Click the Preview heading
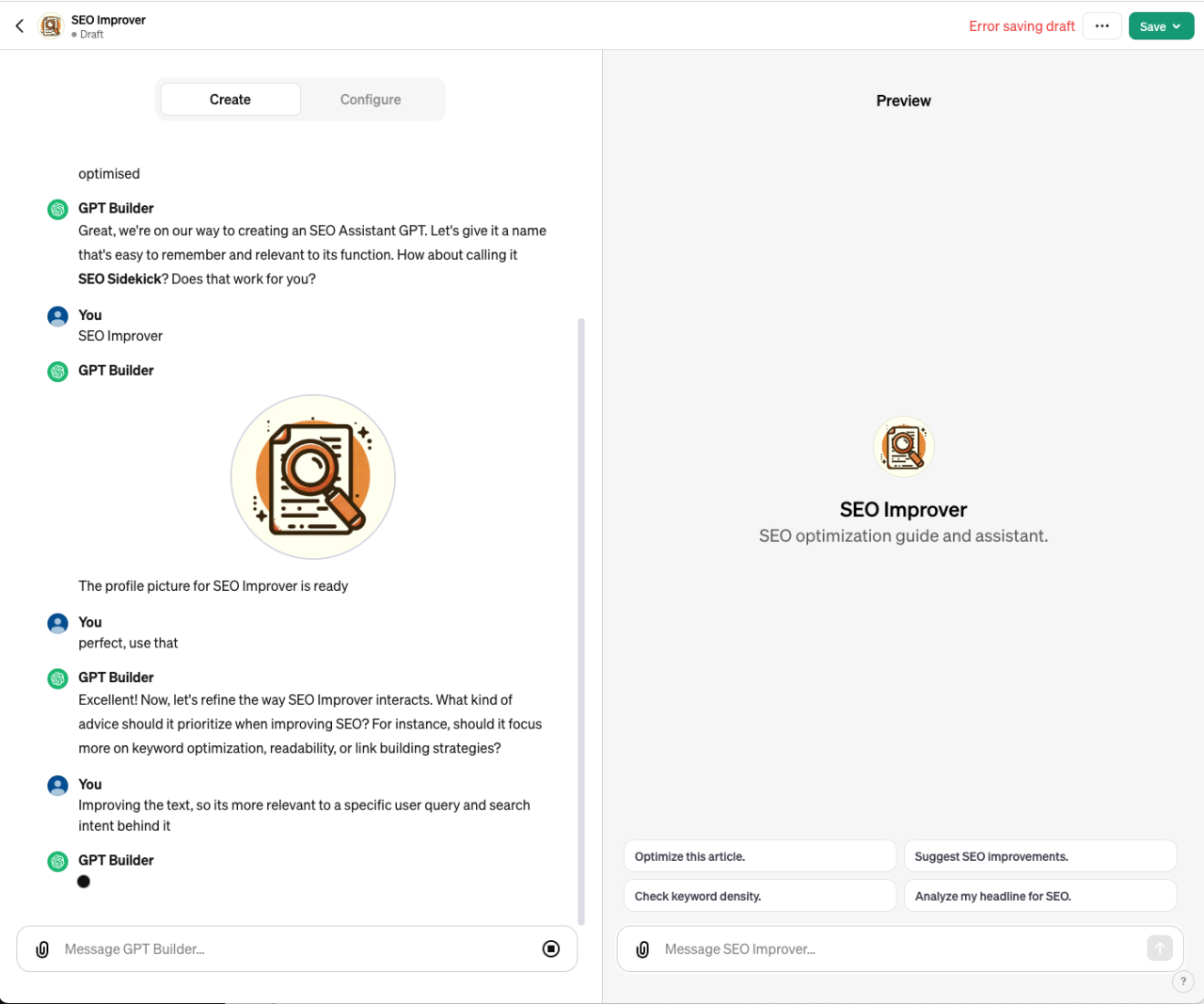The height and width of the screenshot is (1004, 1204). coord(903,101)
